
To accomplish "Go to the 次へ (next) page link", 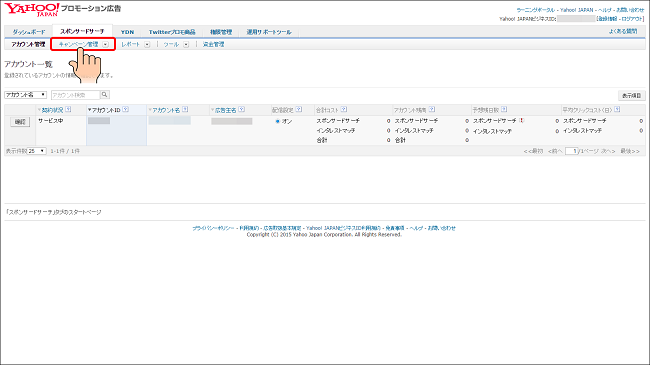I will (608, 151).
